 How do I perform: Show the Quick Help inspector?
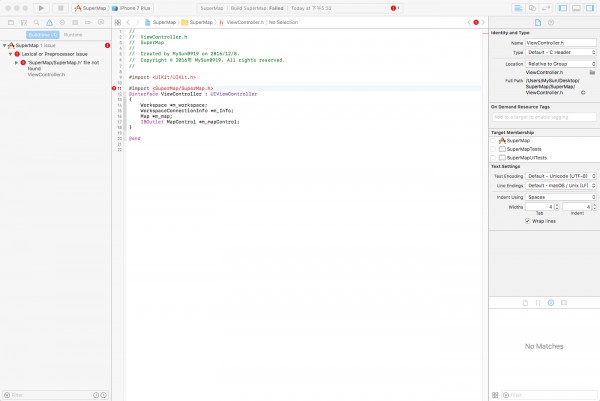(x=551, y=23)
